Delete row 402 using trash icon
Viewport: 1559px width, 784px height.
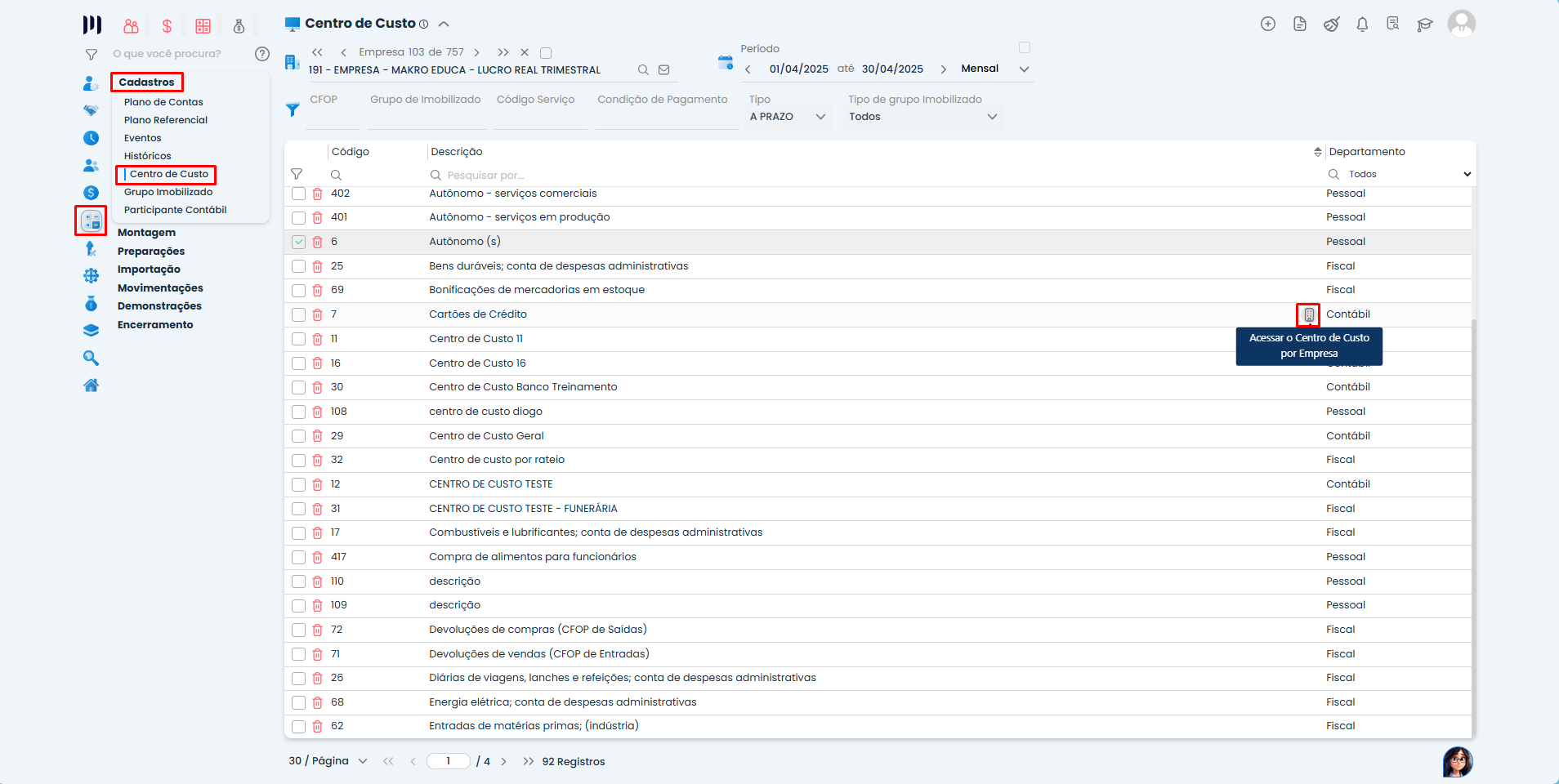(x=317, y=194)
